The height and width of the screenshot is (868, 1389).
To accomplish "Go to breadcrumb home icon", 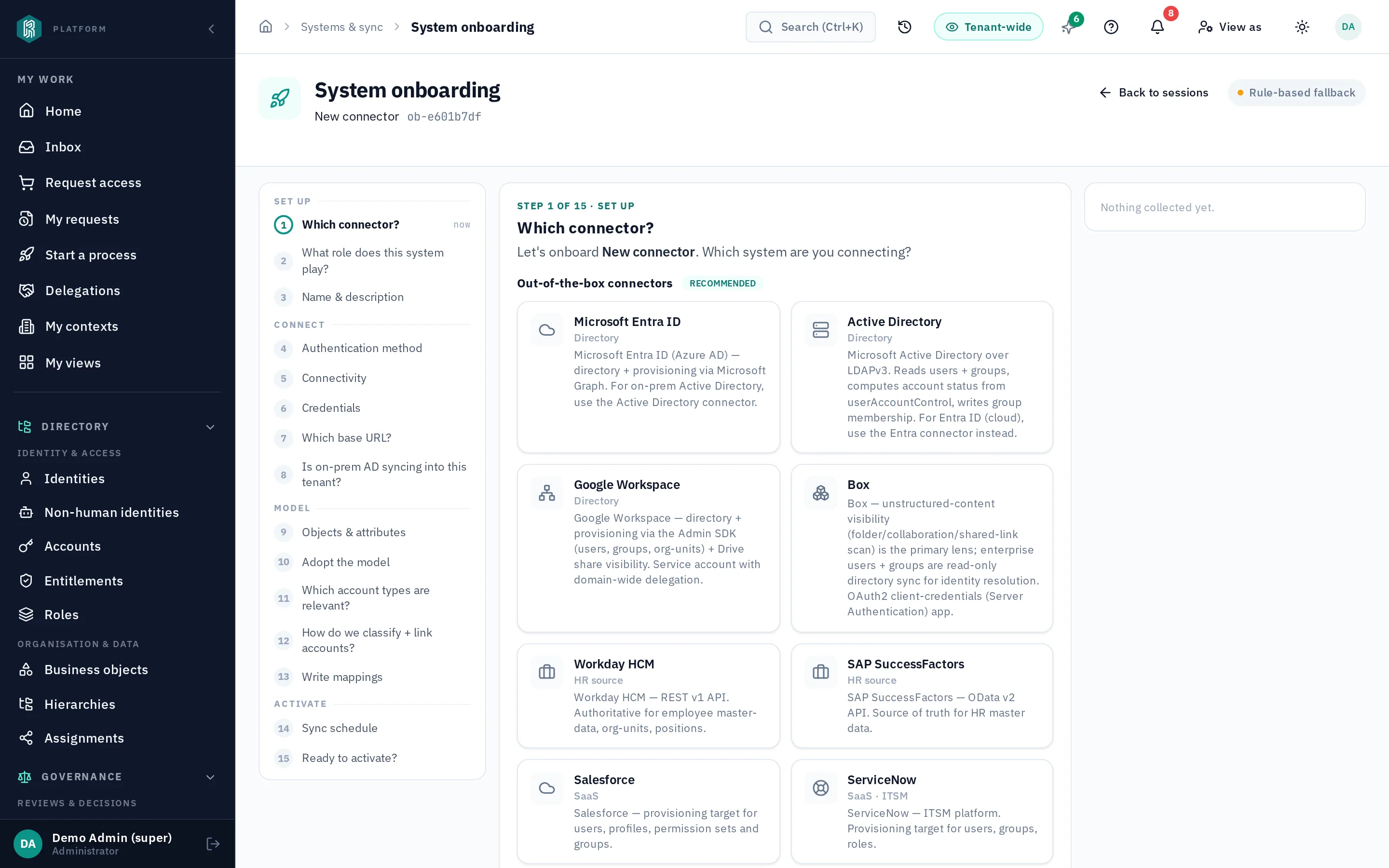I will coord(266,27).
